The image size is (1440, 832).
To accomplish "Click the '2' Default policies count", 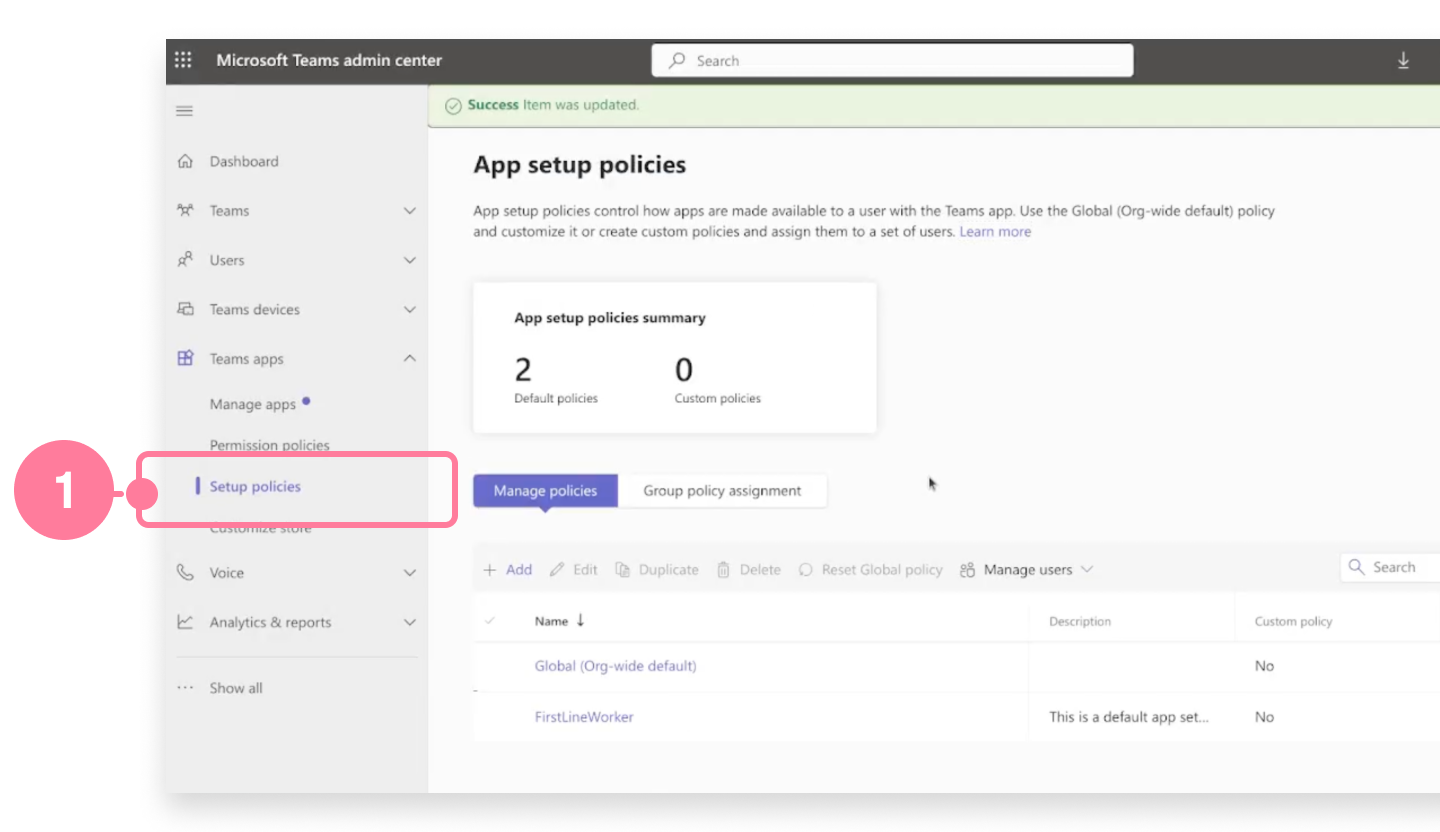I will pyautogui.click(x=523, y=370).
